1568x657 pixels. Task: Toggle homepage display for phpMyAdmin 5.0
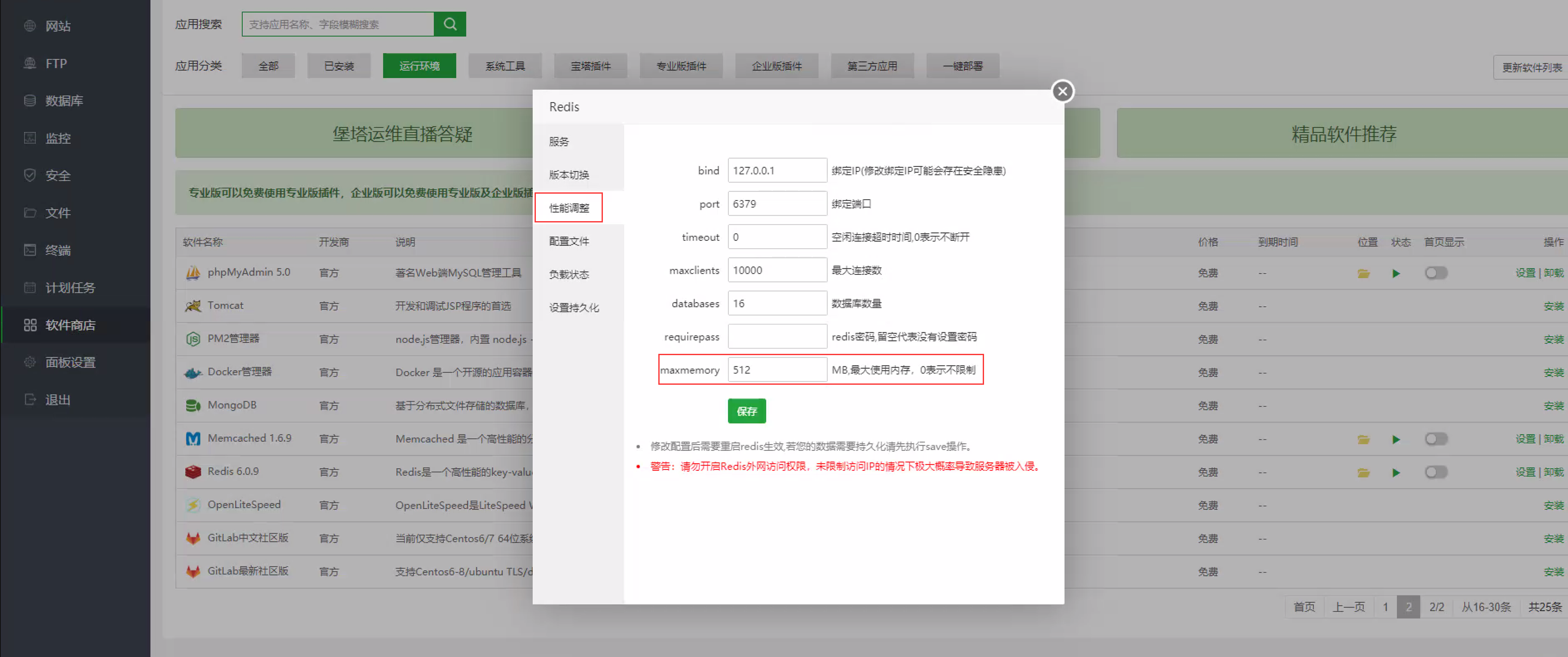click(x=1436, y=273)
